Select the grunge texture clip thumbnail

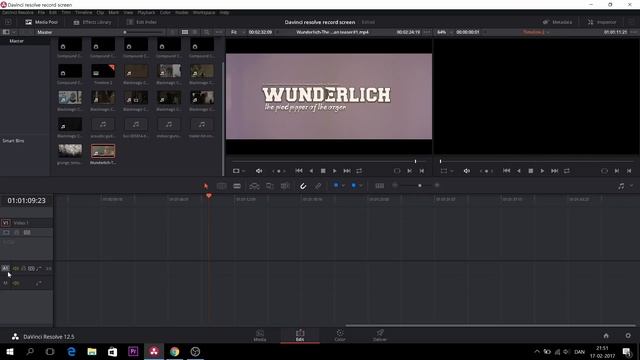pyautogui.click(x=70, y=151)
